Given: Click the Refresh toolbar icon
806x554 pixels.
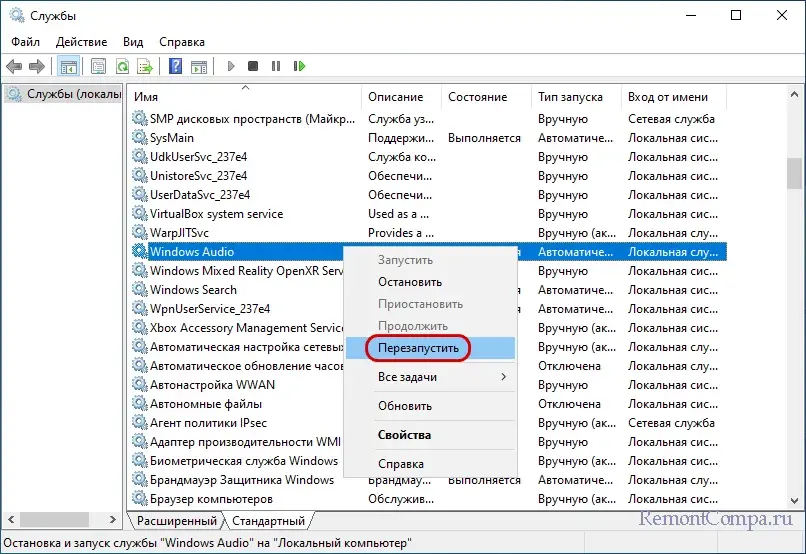Looking at the screenshot, I should (122, 67).
